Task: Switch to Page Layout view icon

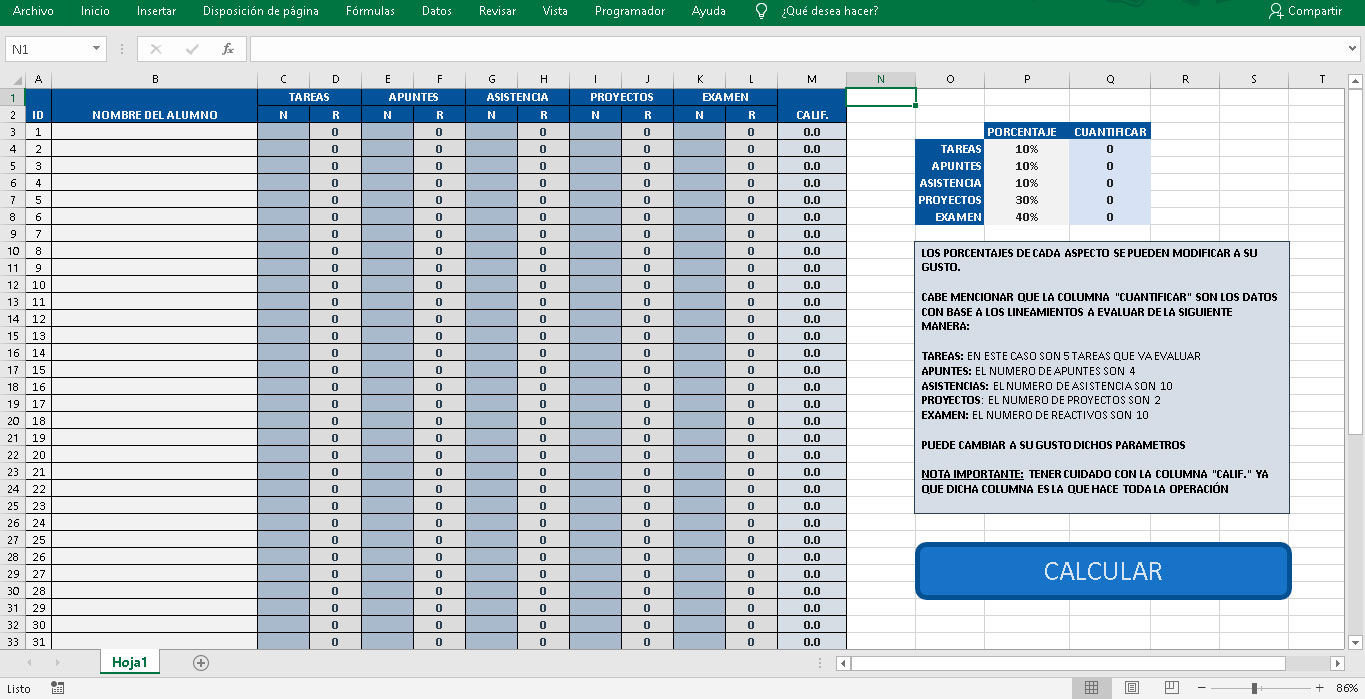Action: pos(1132,688)
